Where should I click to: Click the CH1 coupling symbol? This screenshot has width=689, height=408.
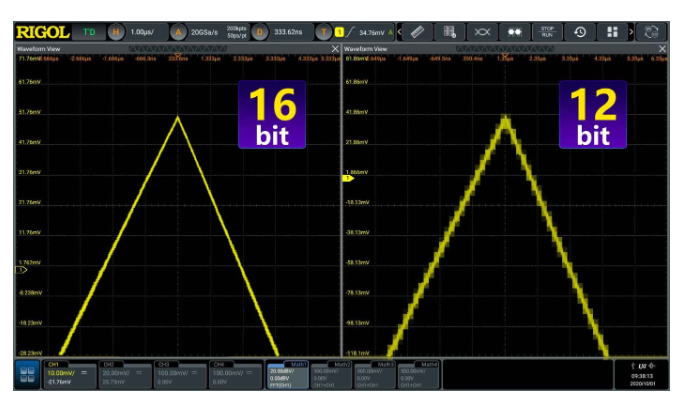[x=84, y=372]
